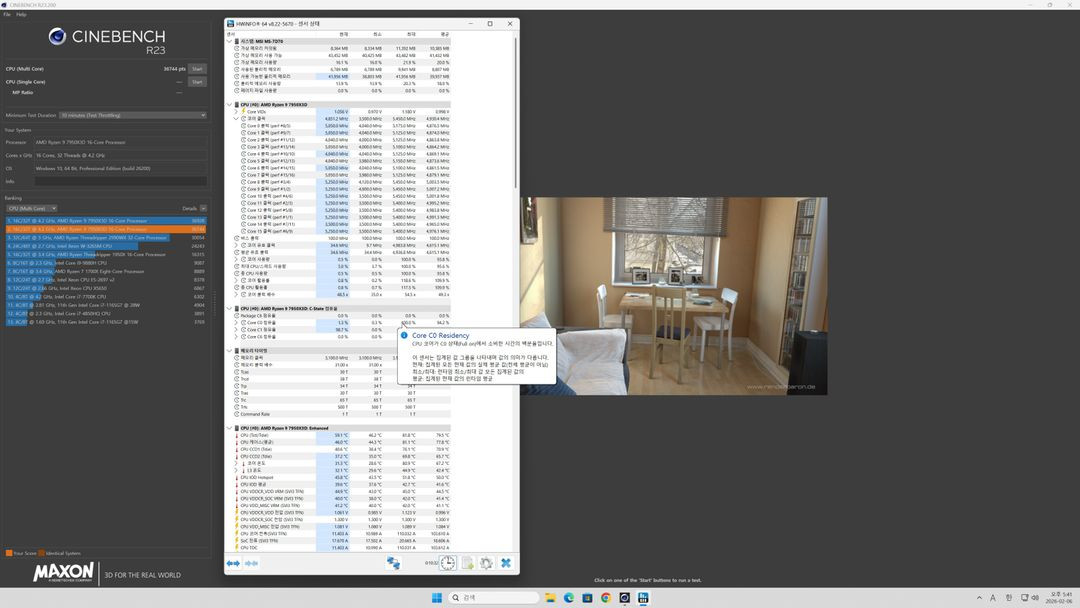The image size is (1080, 608).
Task: Collapse the MSI MS-7D70 system sensor group
Action: point(231,41)
